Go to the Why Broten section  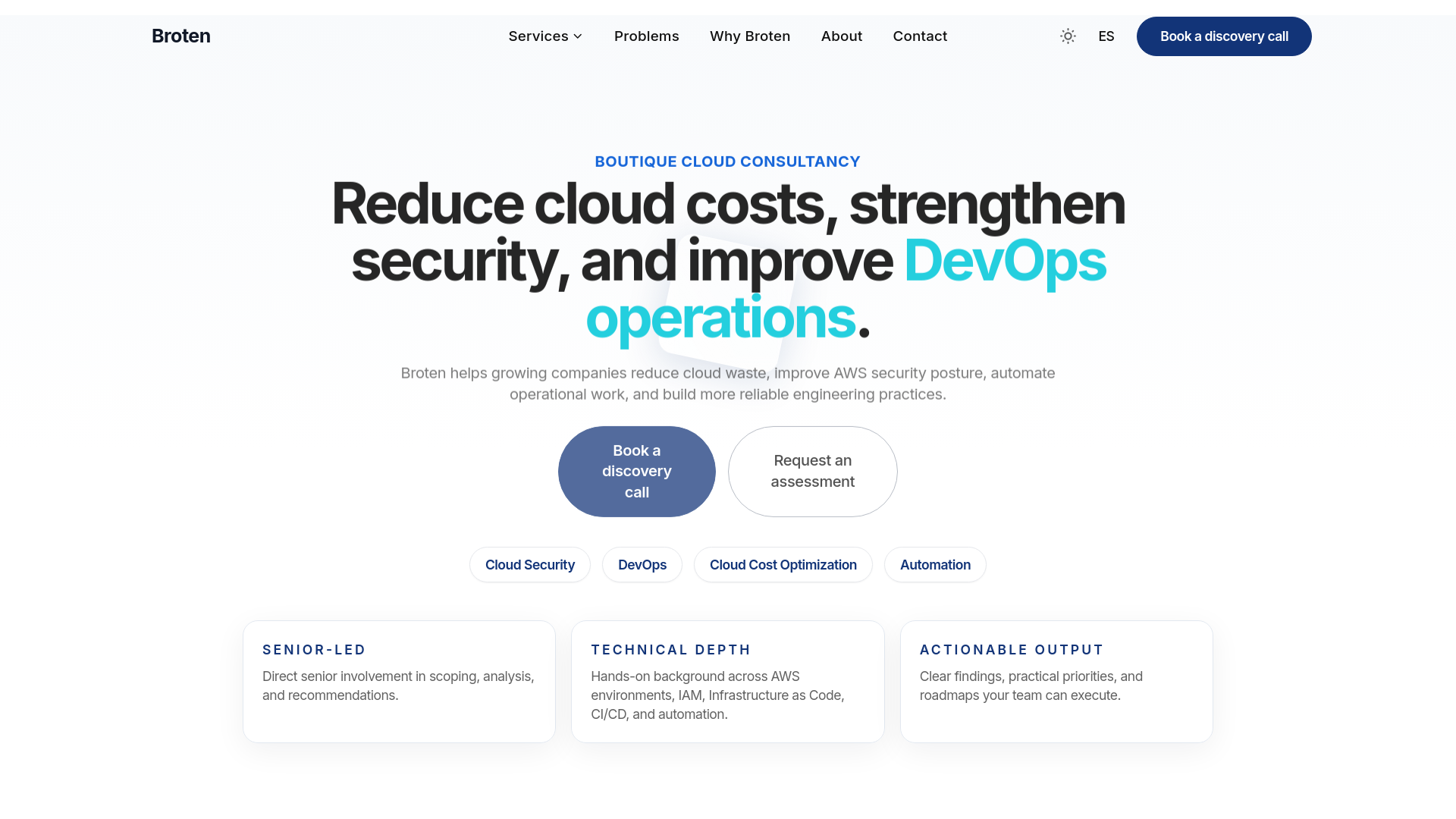pos(750,36)
